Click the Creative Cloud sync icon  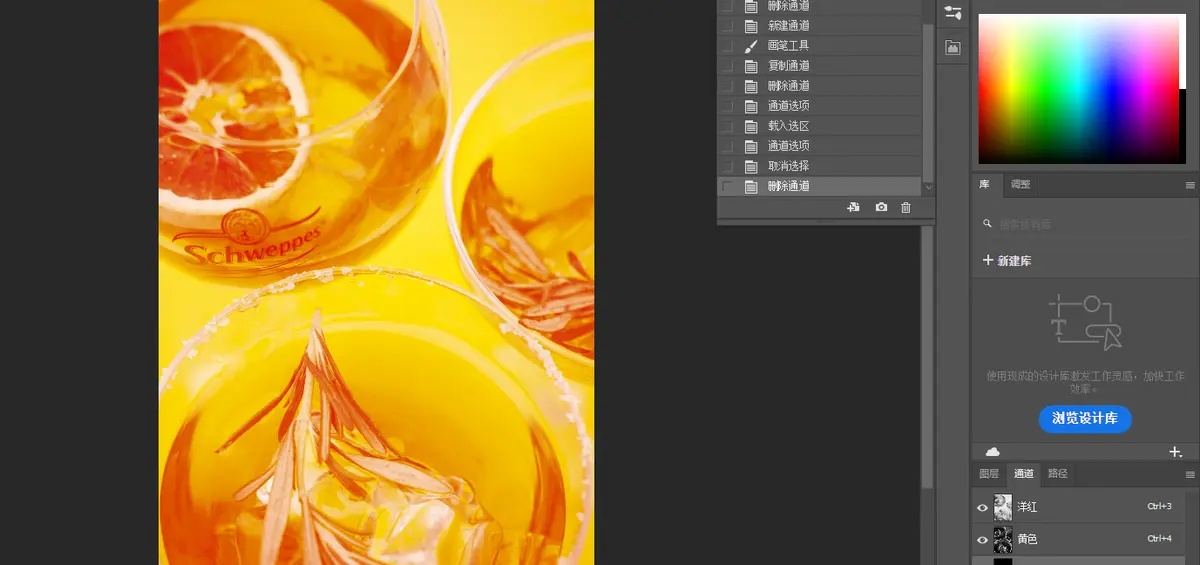point(992,452)
